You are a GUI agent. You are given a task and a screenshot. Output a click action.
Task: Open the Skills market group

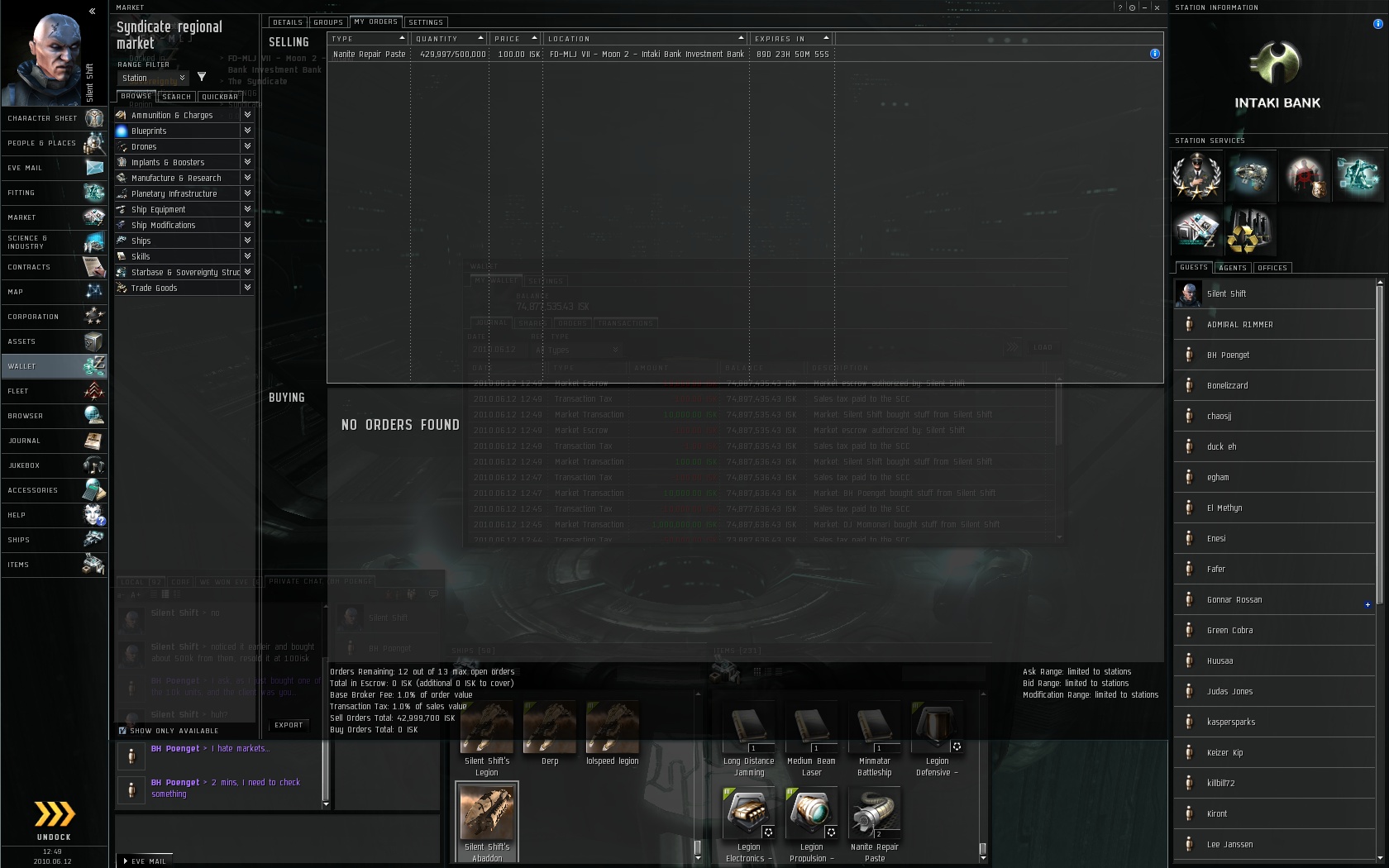click(184, 256)
